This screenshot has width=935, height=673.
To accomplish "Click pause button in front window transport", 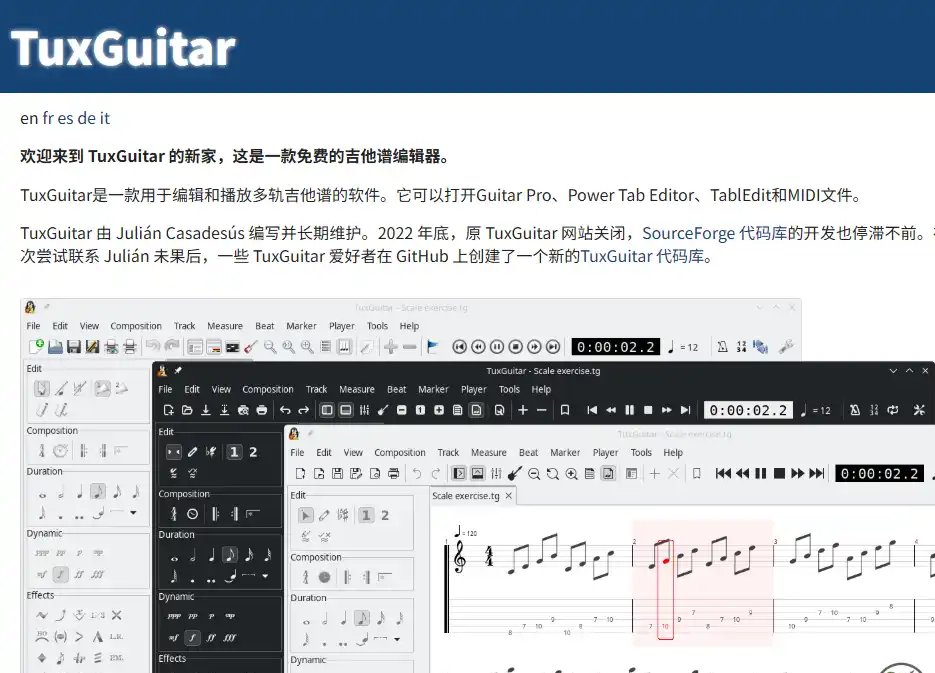I will tap(760, 474).
